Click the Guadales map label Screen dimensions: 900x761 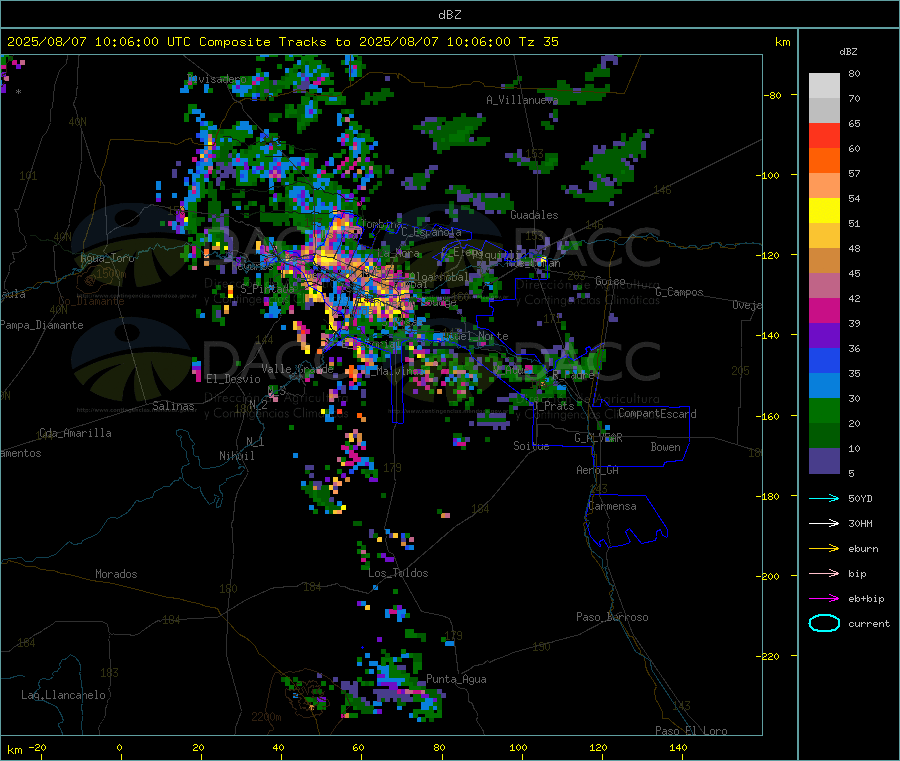[534, 215]
